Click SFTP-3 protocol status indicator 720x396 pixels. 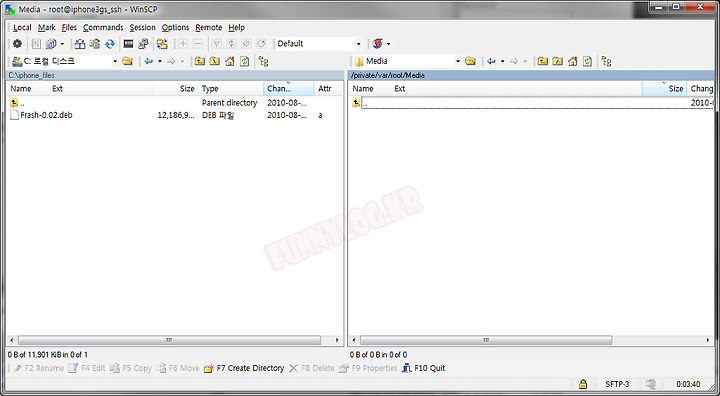coord(617,384)
